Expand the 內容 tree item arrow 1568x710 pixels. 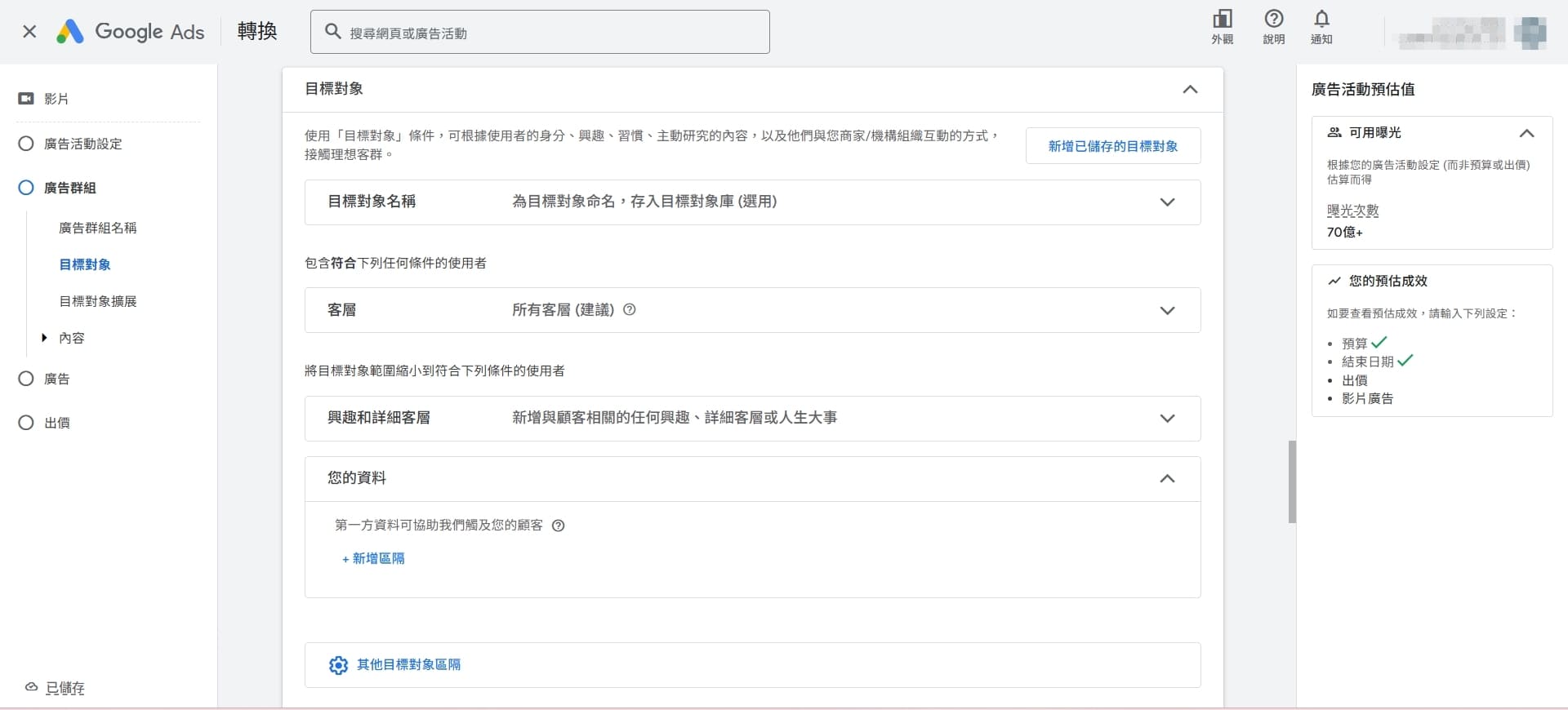click(x=44, y=337)
